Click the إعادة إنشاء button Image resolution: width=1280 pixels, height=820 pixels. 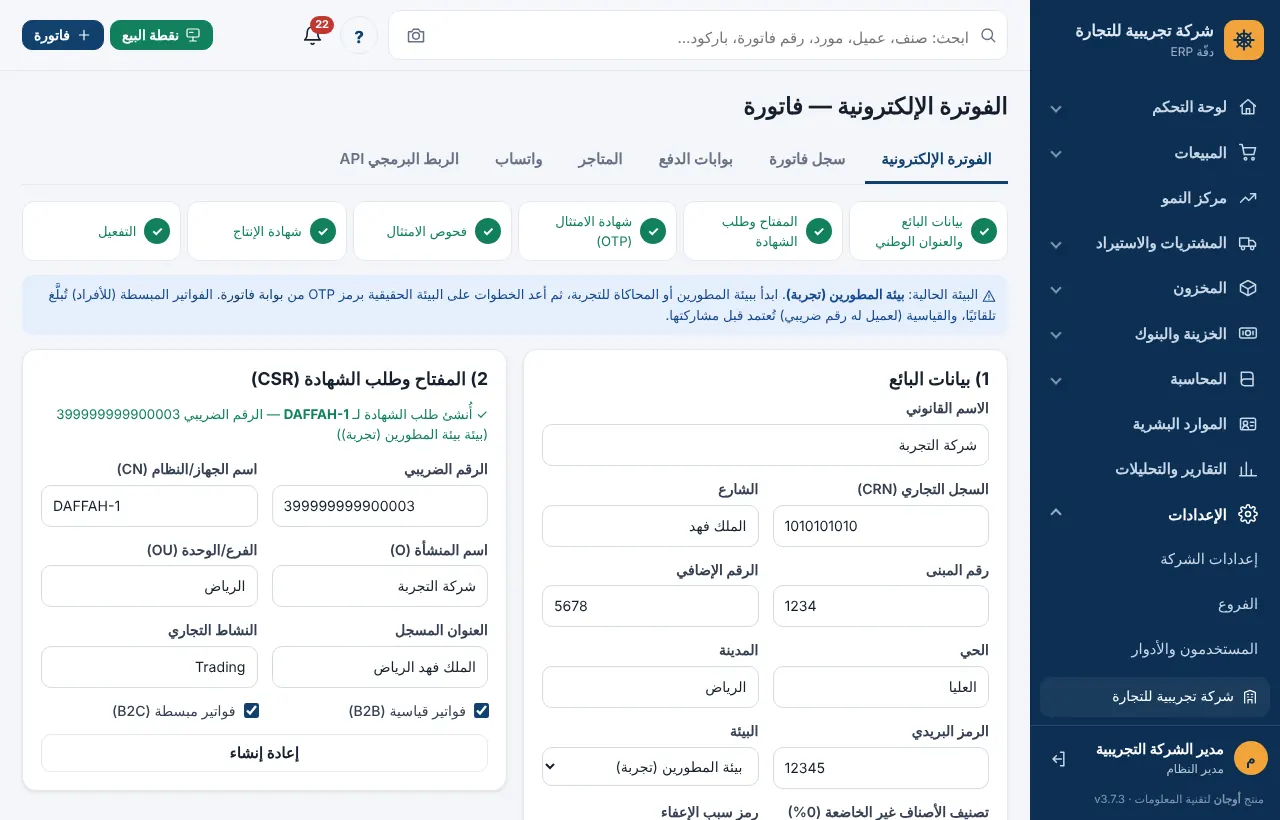pyautogui.click(x=264, y=753)
